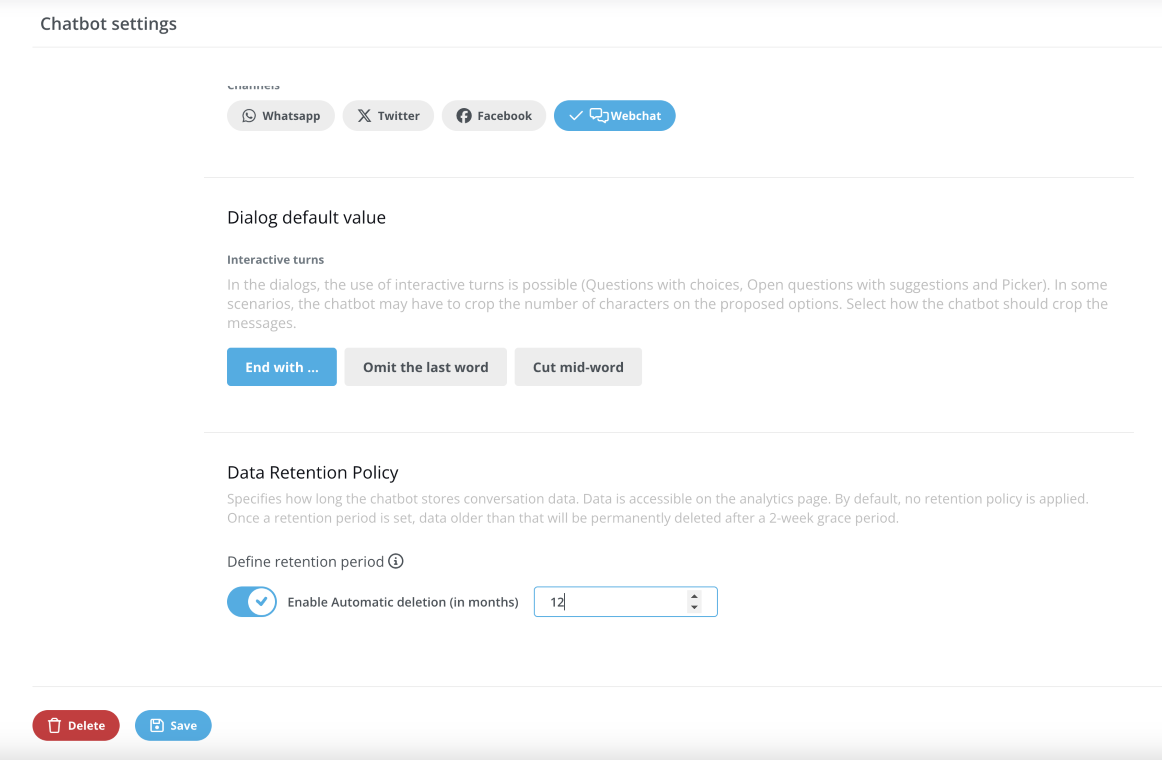Click the 'Data Retention Policy' heading
Viewport: 1162px width, 760px height.
313,473
